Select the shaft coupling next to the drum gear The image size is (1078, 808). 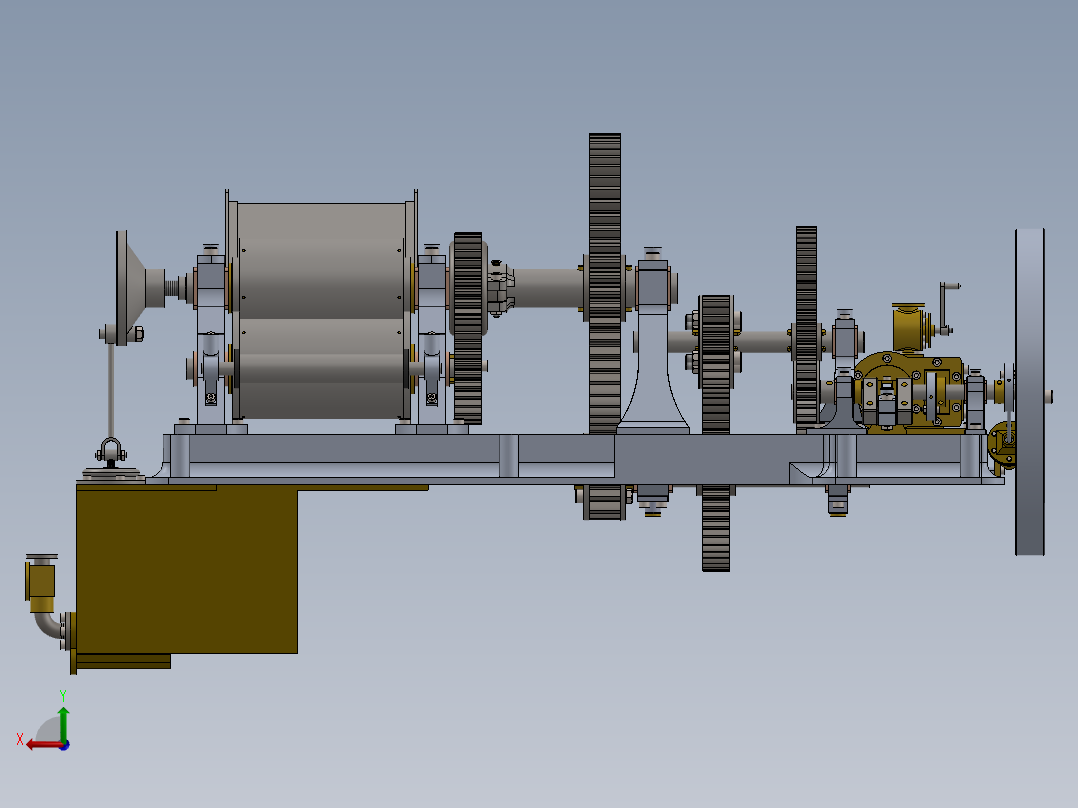[x=500, y=288]
